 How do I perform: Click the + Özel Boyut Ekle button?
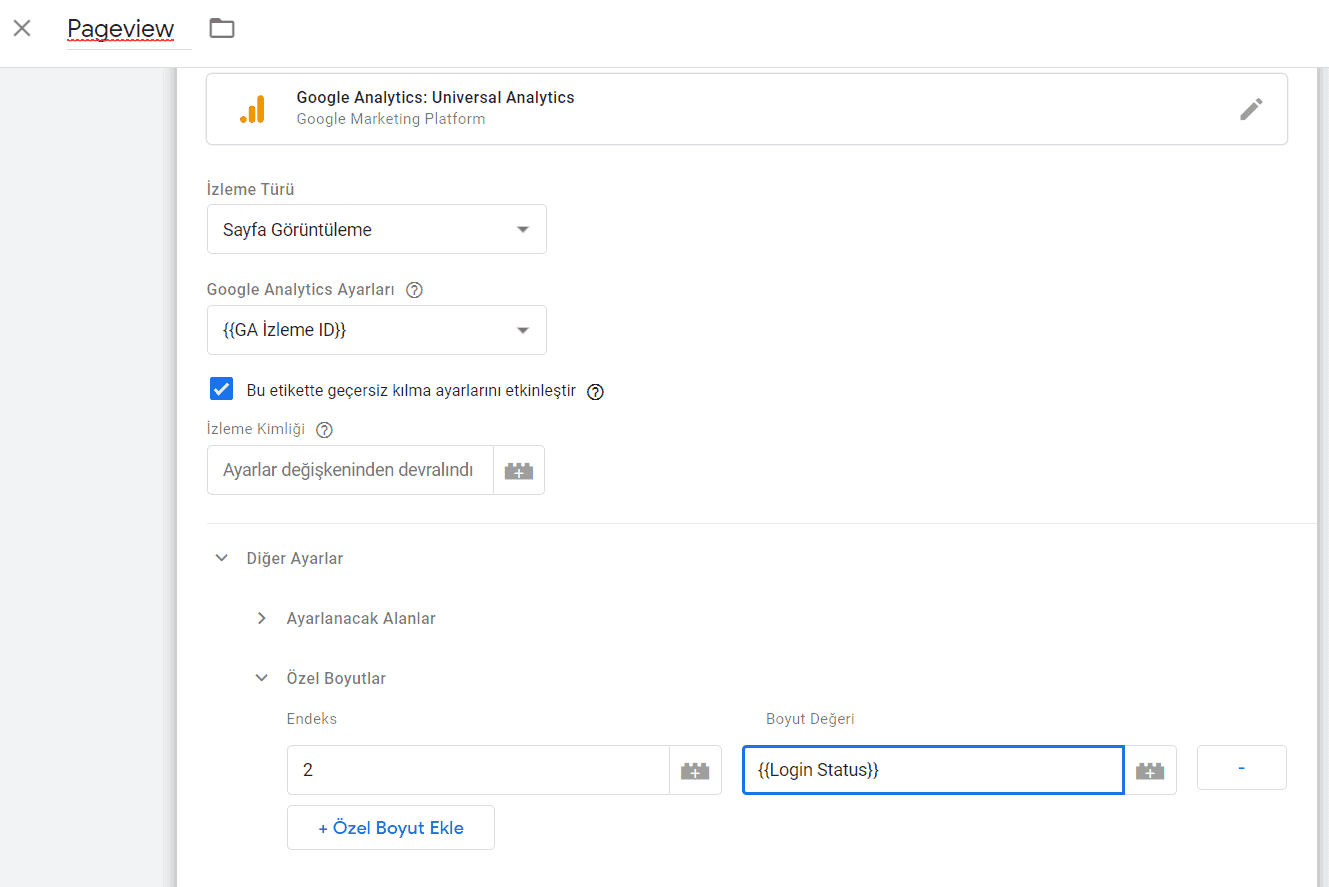[x=390, y=828]
